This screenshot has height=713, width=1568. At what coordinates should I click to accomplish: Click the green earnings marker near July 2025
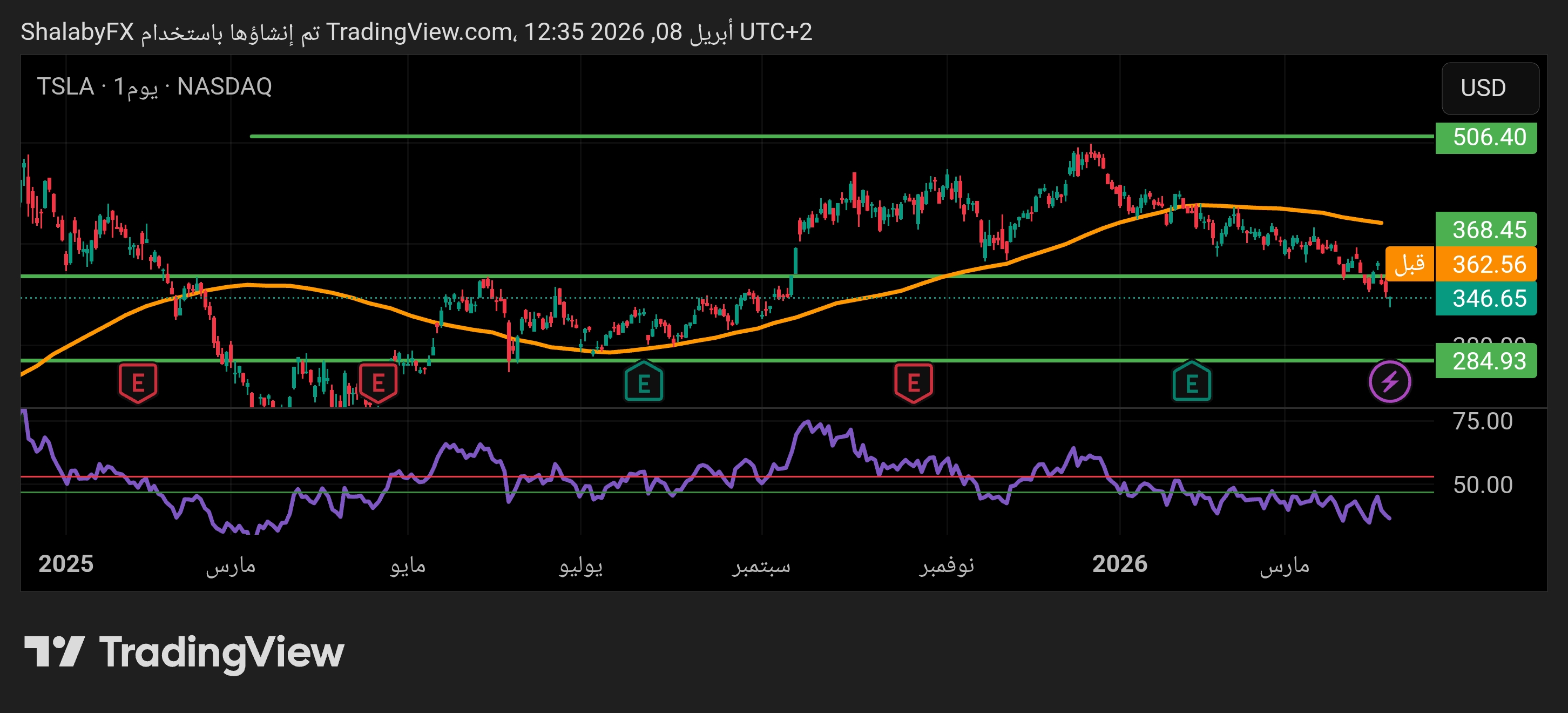pos(644,382)
